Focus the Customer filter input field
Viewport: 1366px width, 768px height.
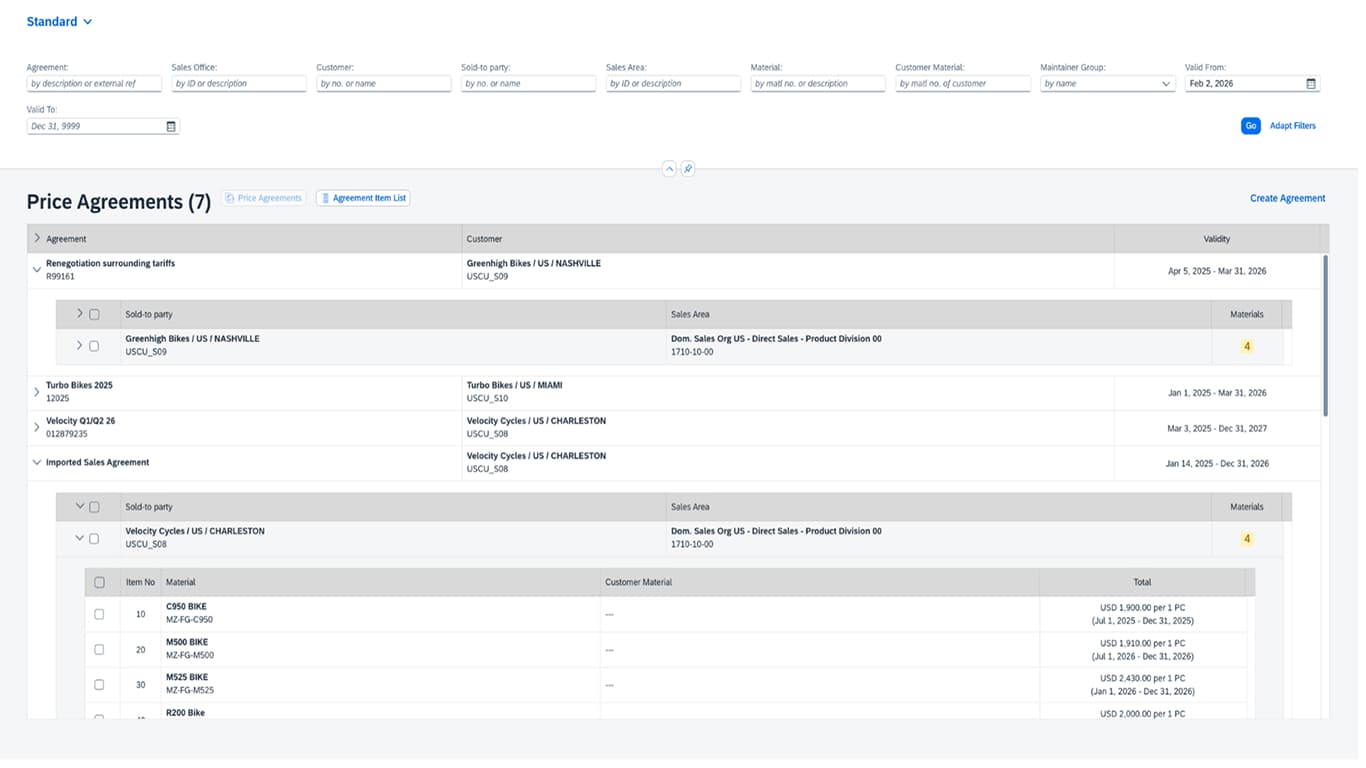click(383, 84)
